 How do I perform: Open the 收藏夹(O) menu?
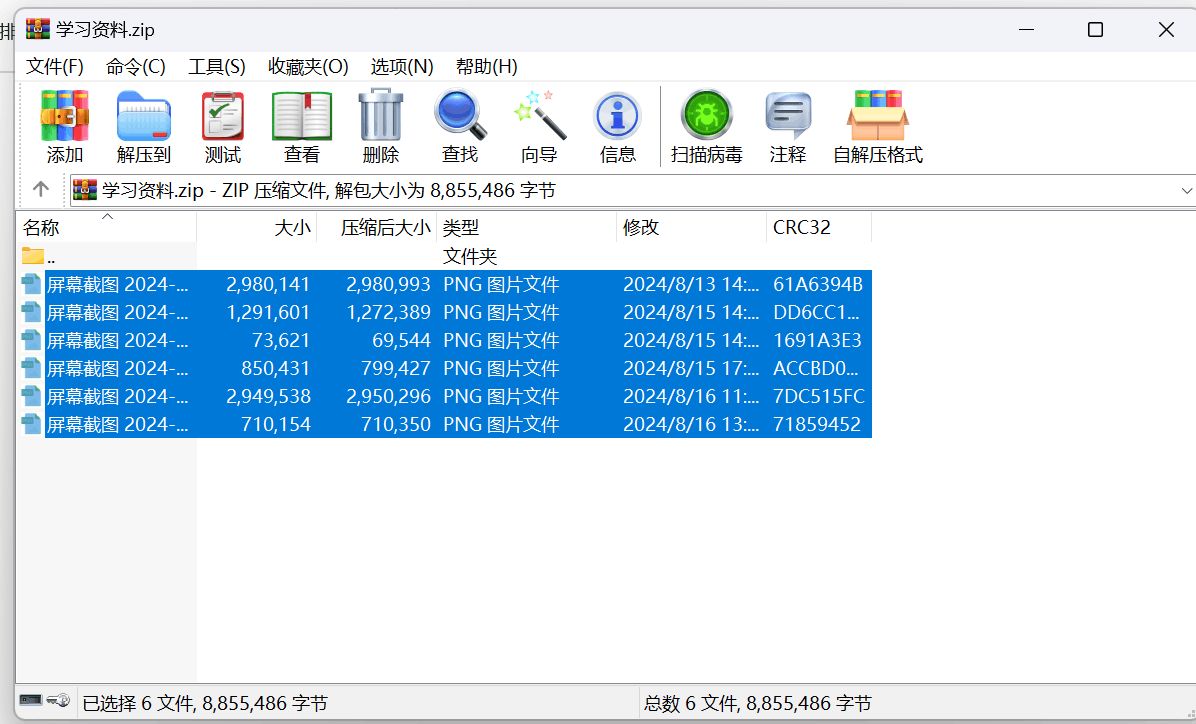pyautogui.click(x=308, y=66)
